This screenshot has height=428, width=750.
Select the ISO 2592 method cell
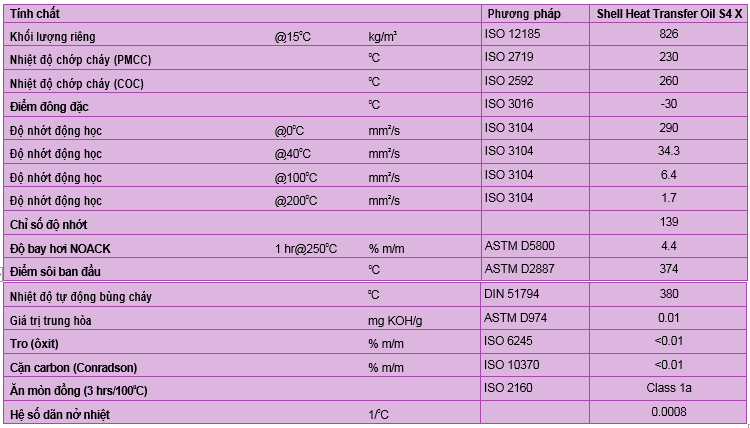[x=510, y=81]
